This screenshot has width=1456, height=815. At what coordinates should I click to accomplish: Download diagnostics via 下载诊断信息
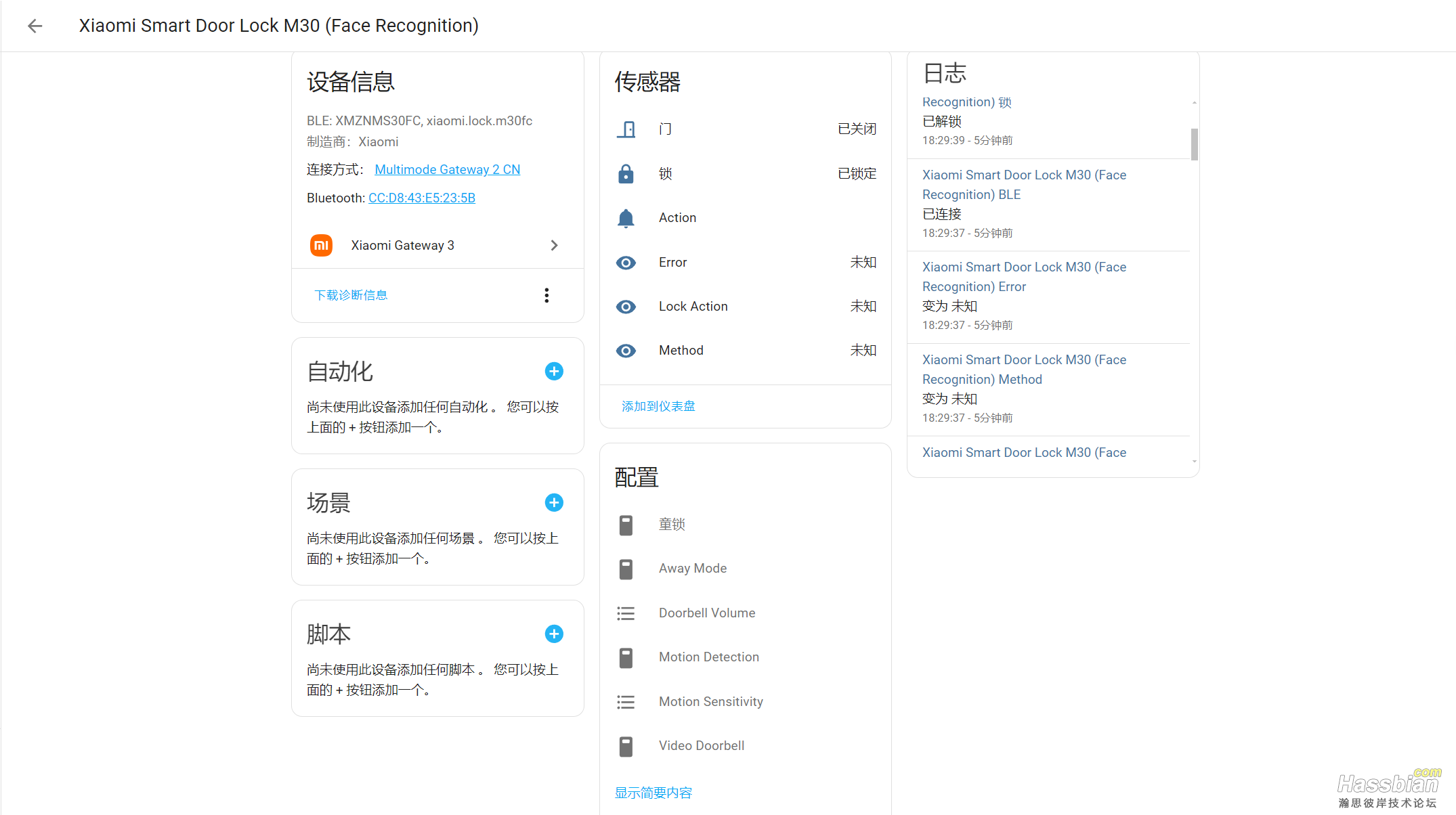pyautogui.click(x=351, y=295)
